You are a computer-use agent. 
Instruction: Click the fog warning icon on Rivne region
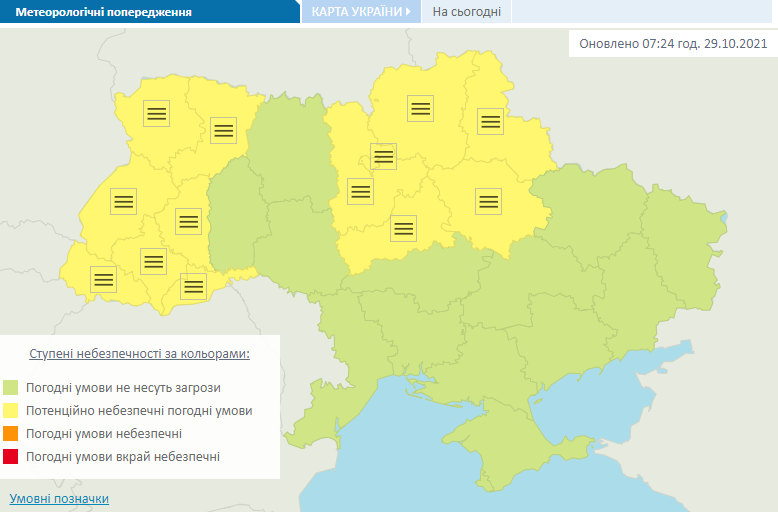click(x=223, y=130)
